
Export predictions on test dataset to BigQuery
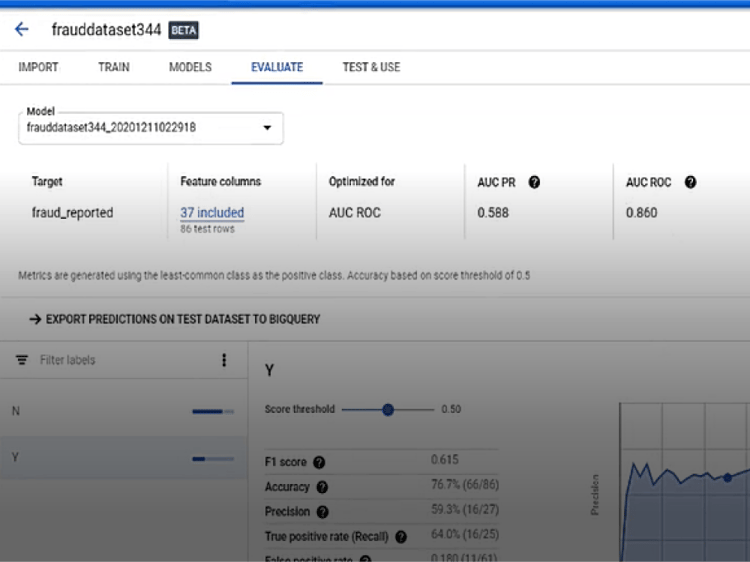point(175,319)
